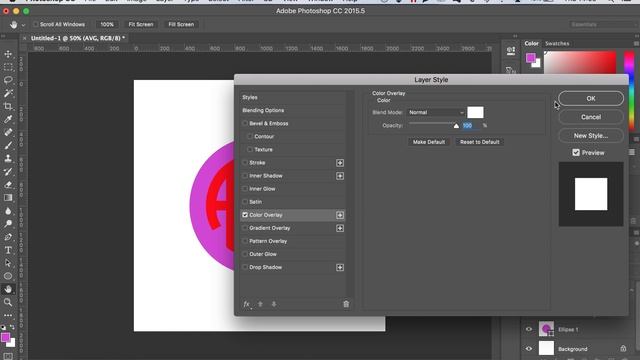Select the Ellipse 1 layer thumbnail
This screenshot has height=360, width=640.
pos(546,329)
